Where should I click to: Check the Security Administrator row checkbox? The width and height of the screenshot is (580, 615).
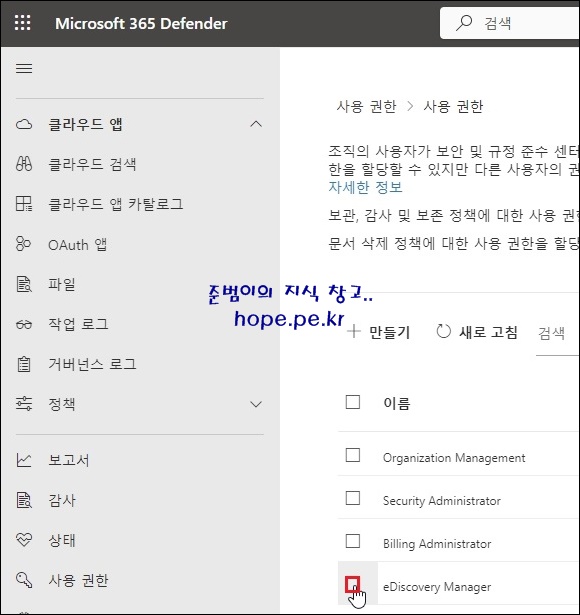(353, 498)
